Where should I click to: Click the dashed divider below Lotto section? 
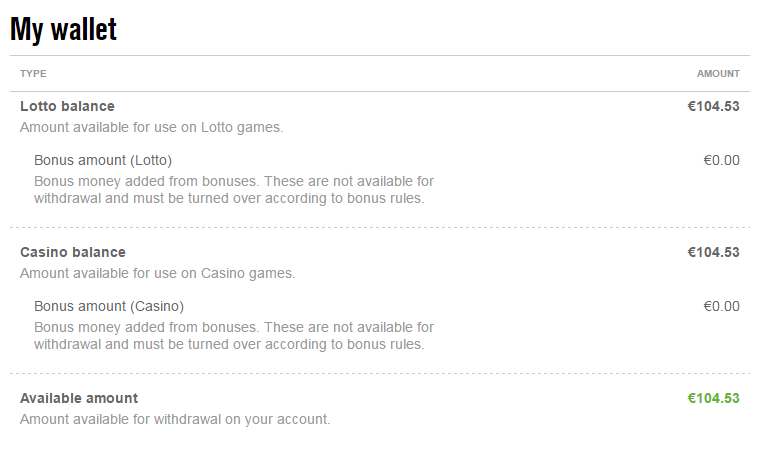[380, 228]
